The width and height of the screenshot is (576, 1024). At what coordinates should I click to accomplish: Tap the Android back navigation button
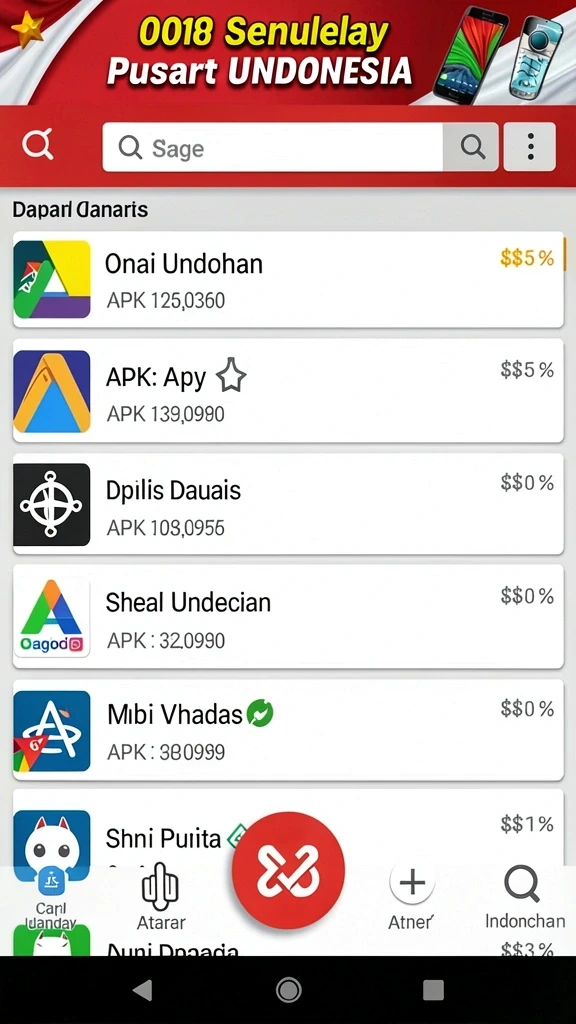(x=143, y=990)
